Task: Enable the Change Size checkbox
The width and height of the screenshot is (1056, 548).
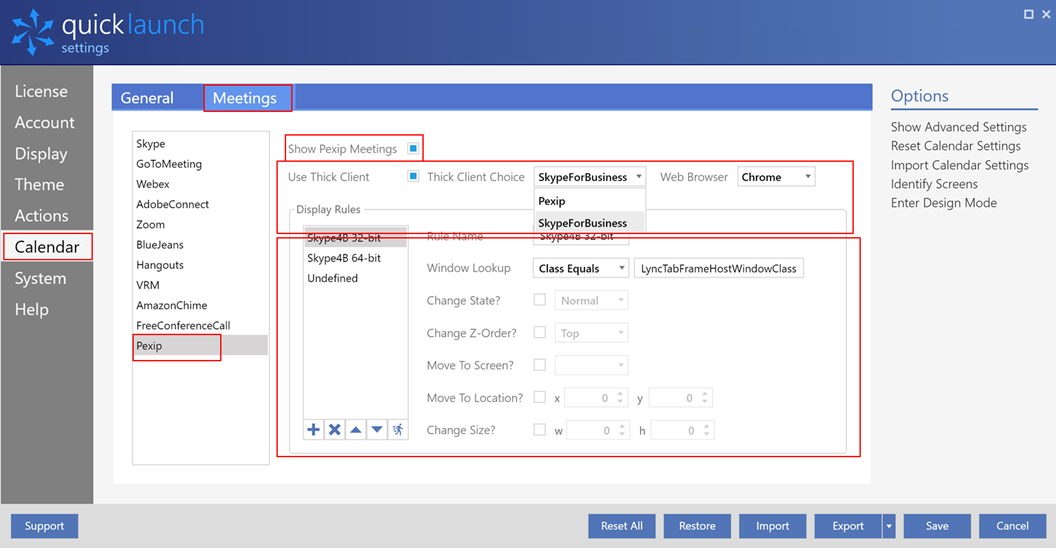Action: tap(539, 430)
